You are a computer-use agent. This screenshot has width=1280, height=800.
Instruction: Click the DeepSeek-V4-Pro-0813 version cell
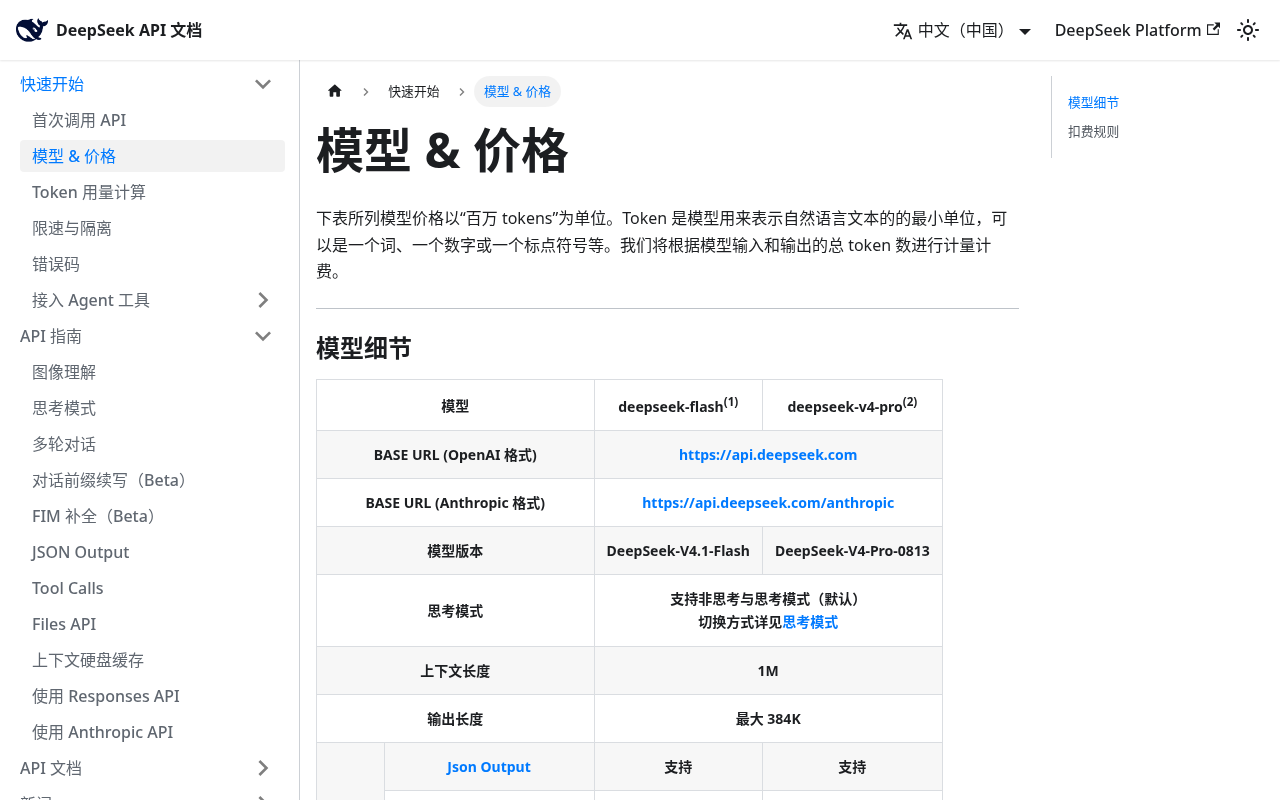[x=852, y=551]
